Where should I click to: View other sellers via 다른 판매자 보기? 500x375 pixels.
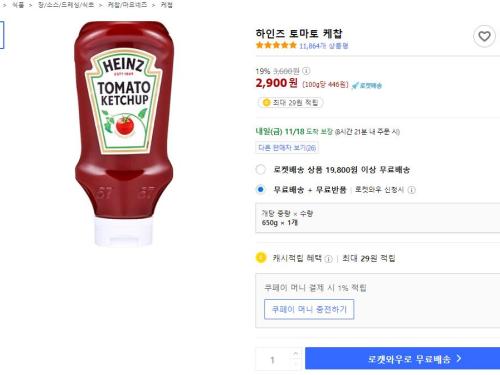(x=287, y=147)
